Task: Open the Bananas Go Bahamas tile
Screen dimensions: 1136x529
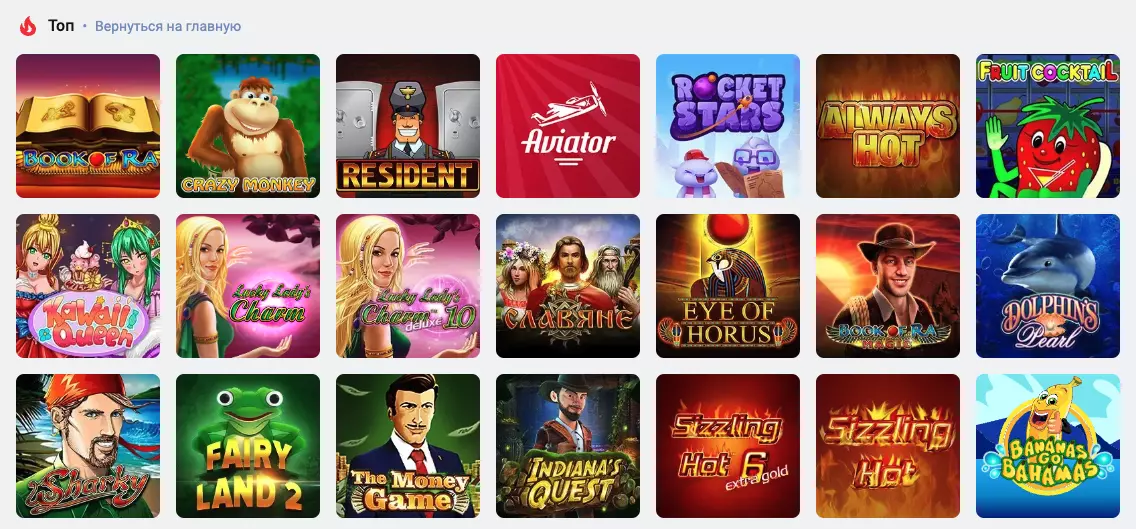Action: (x=1048, y=446)
